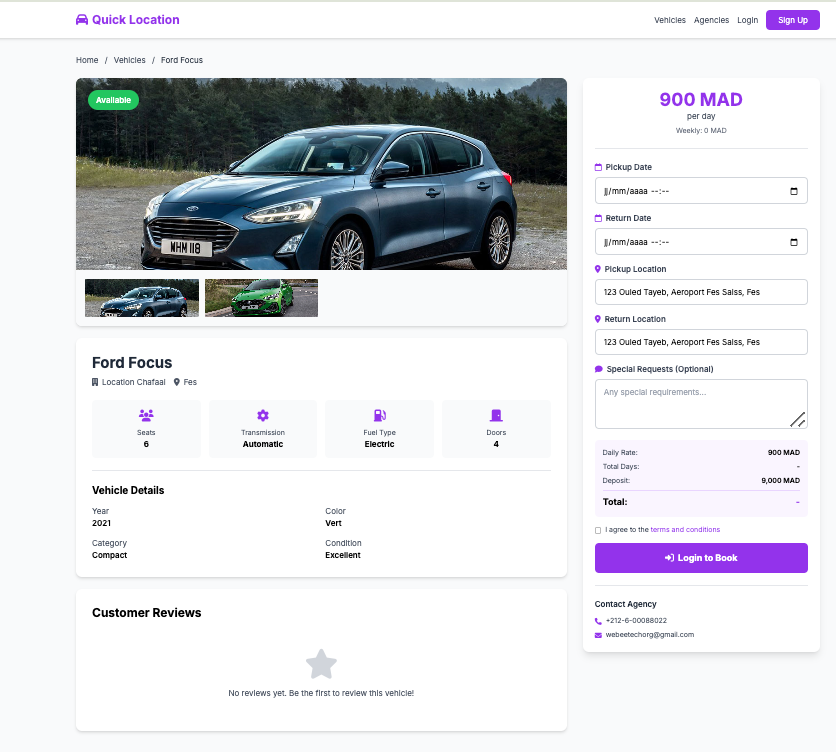This screenshot has height=752, width=836.
Task: Click the Sign Up button
Action: 793,20
